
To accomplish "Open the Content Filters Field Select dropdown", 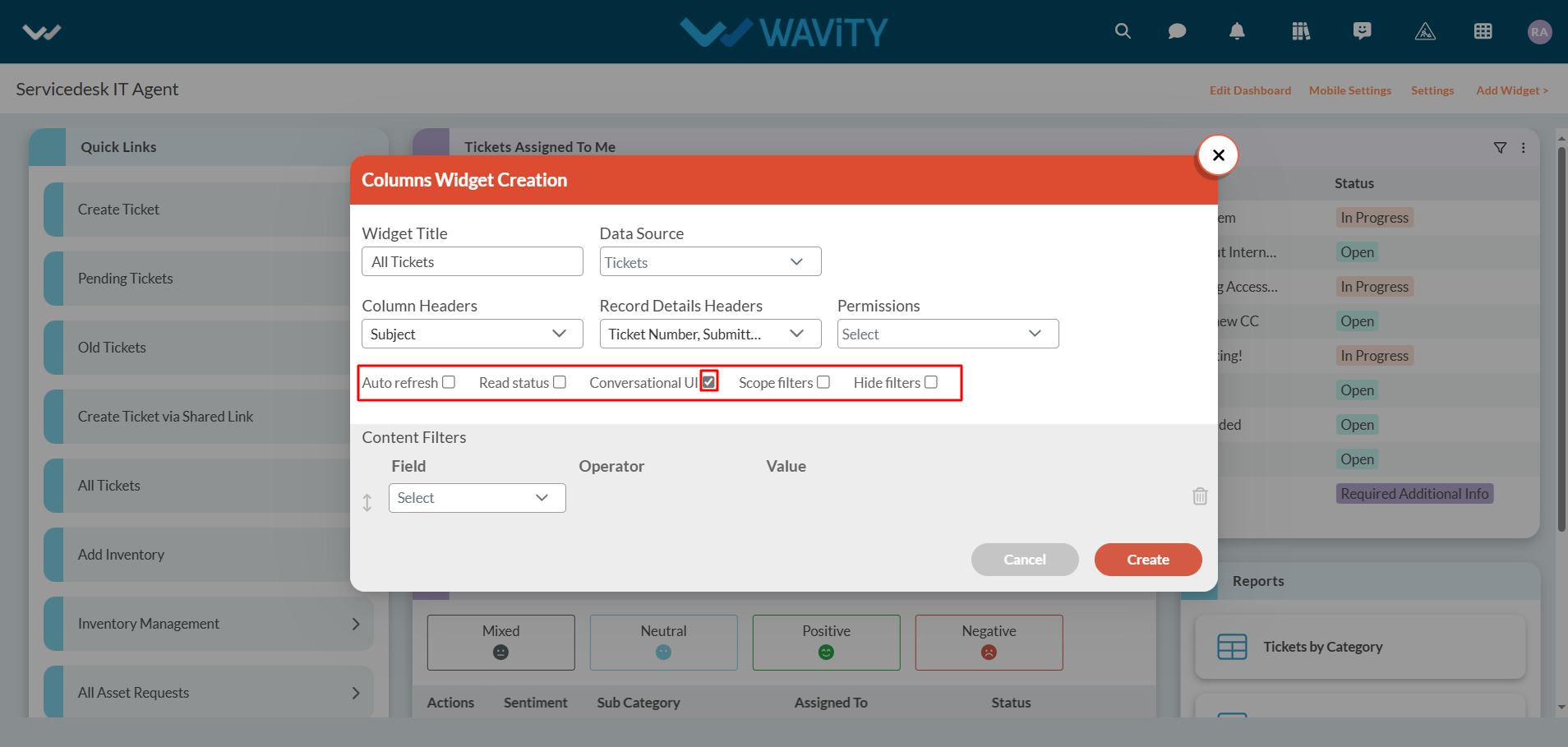I will coord(477,498).
